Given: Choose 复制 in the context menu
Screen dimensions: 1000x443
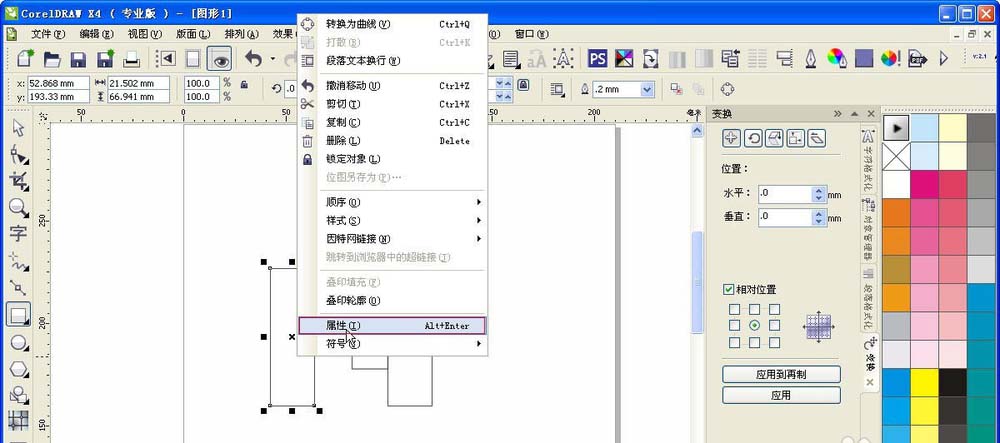Looking at the screenshot, I should tap(393, 122).
